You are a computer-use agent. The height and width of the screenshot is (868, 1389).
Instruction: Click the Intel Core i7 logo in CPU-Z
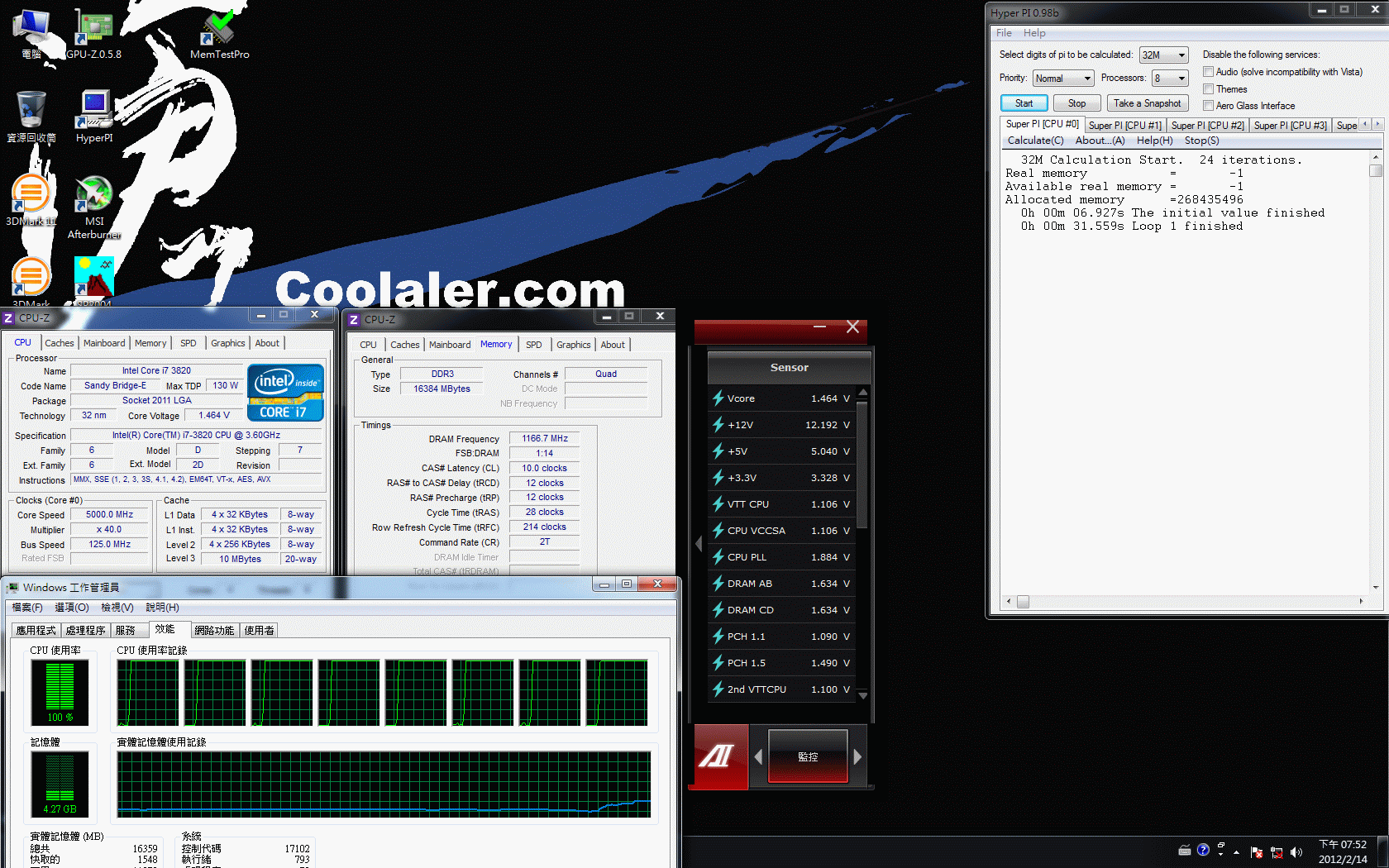click(285, 393)
